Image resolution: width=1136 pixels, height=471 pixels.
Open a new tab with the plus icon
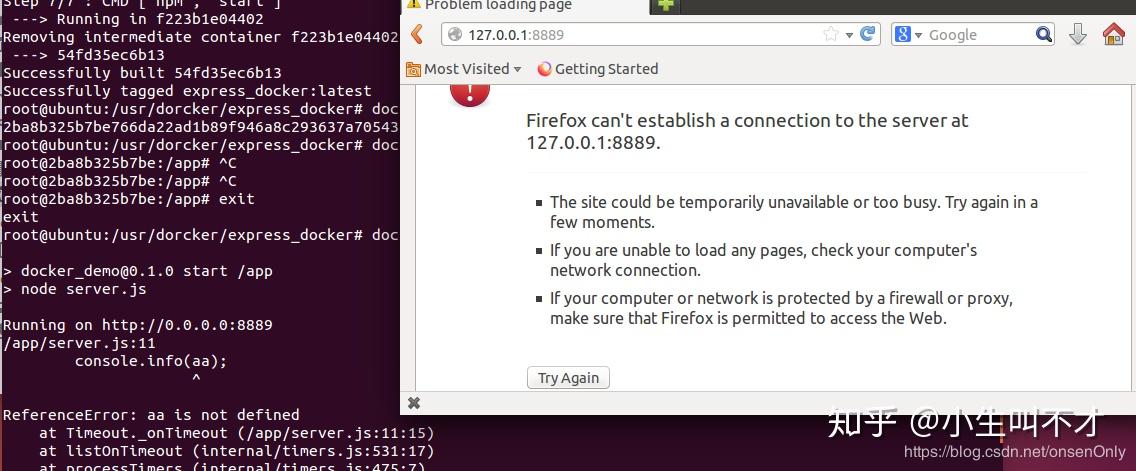666,5
